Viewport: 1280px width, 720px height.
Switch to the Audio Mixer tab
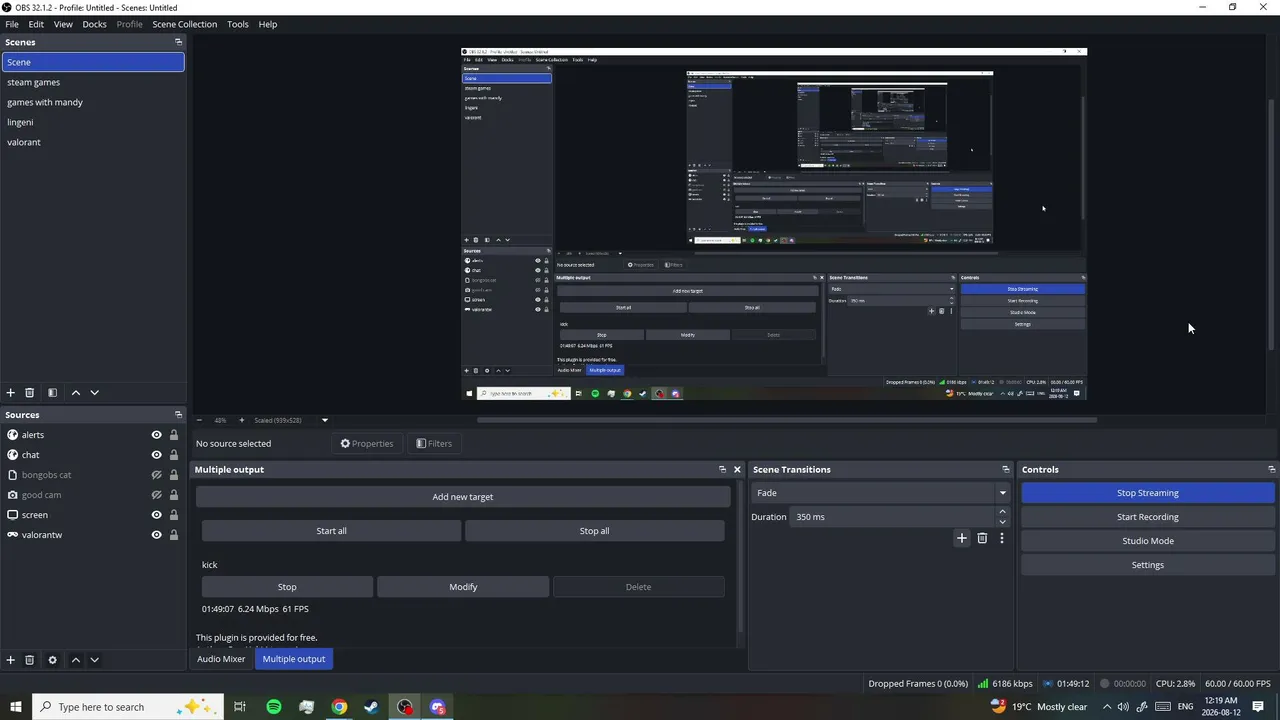click(221, 659)
